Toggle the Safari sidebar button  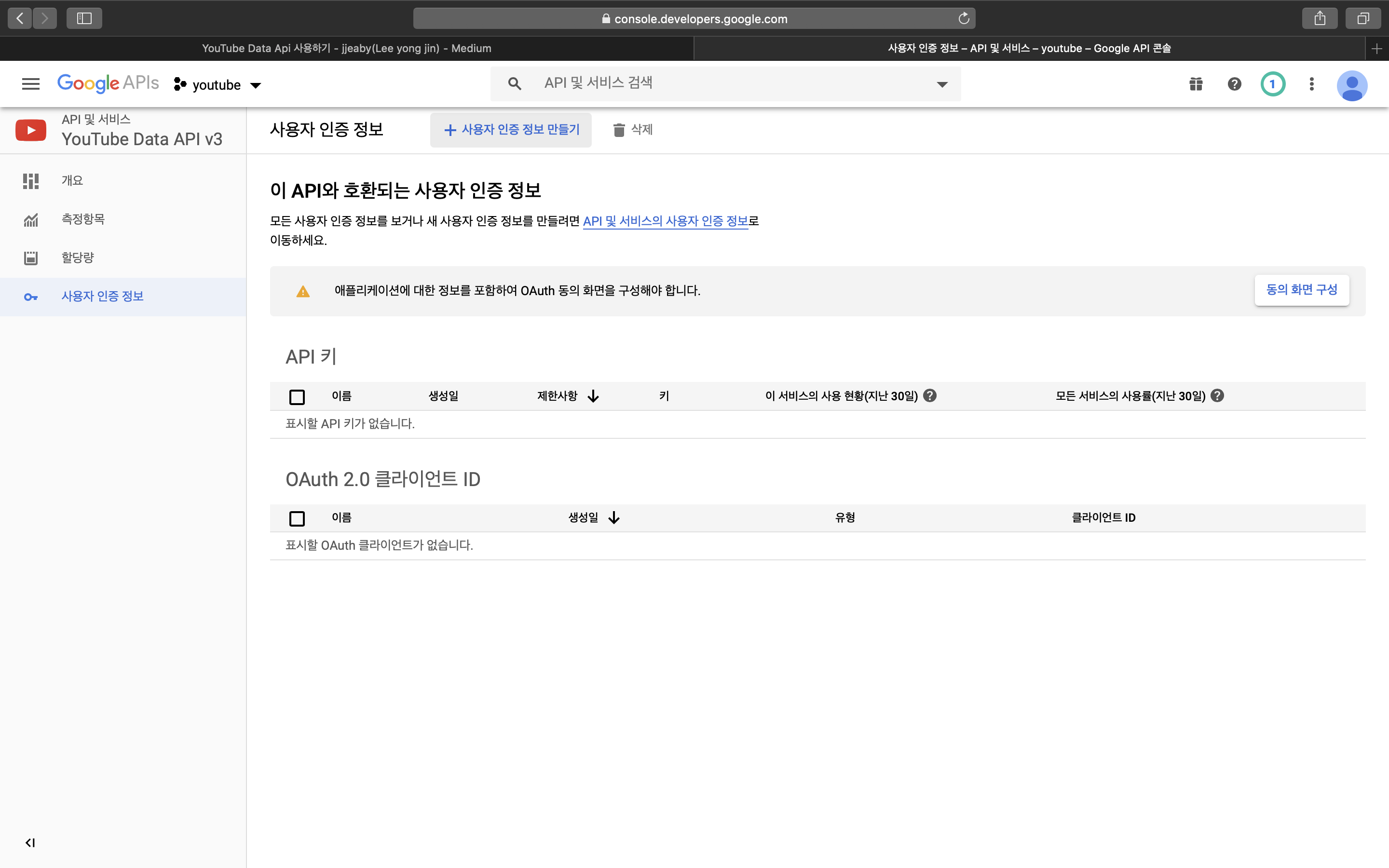click(x=84, y=18)
